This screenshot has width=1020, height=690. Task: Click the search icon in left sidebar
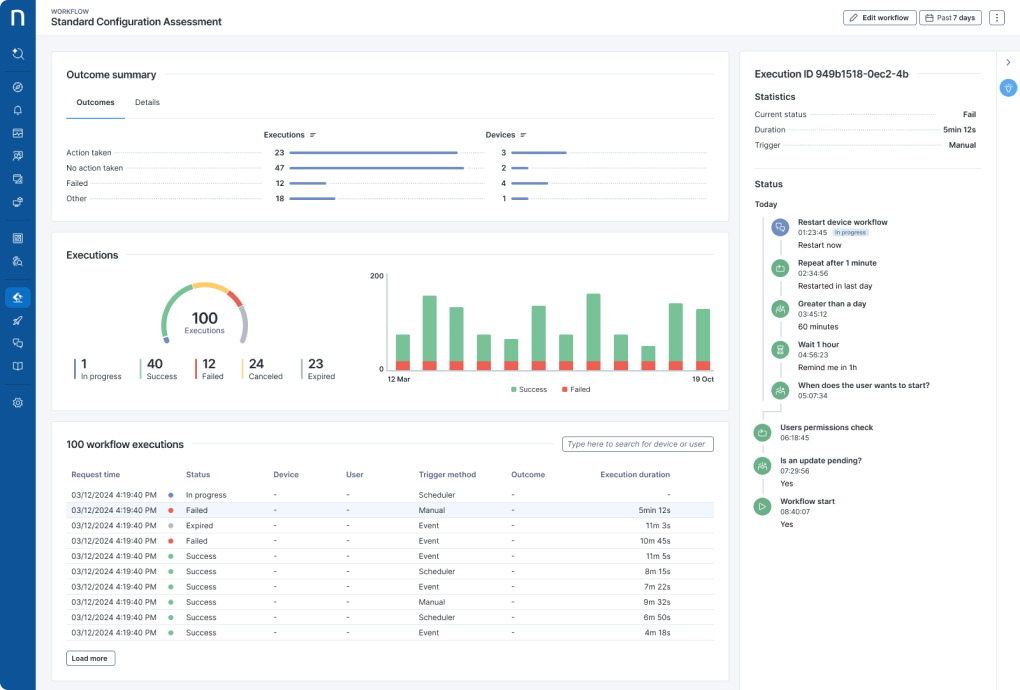[17, 54]
